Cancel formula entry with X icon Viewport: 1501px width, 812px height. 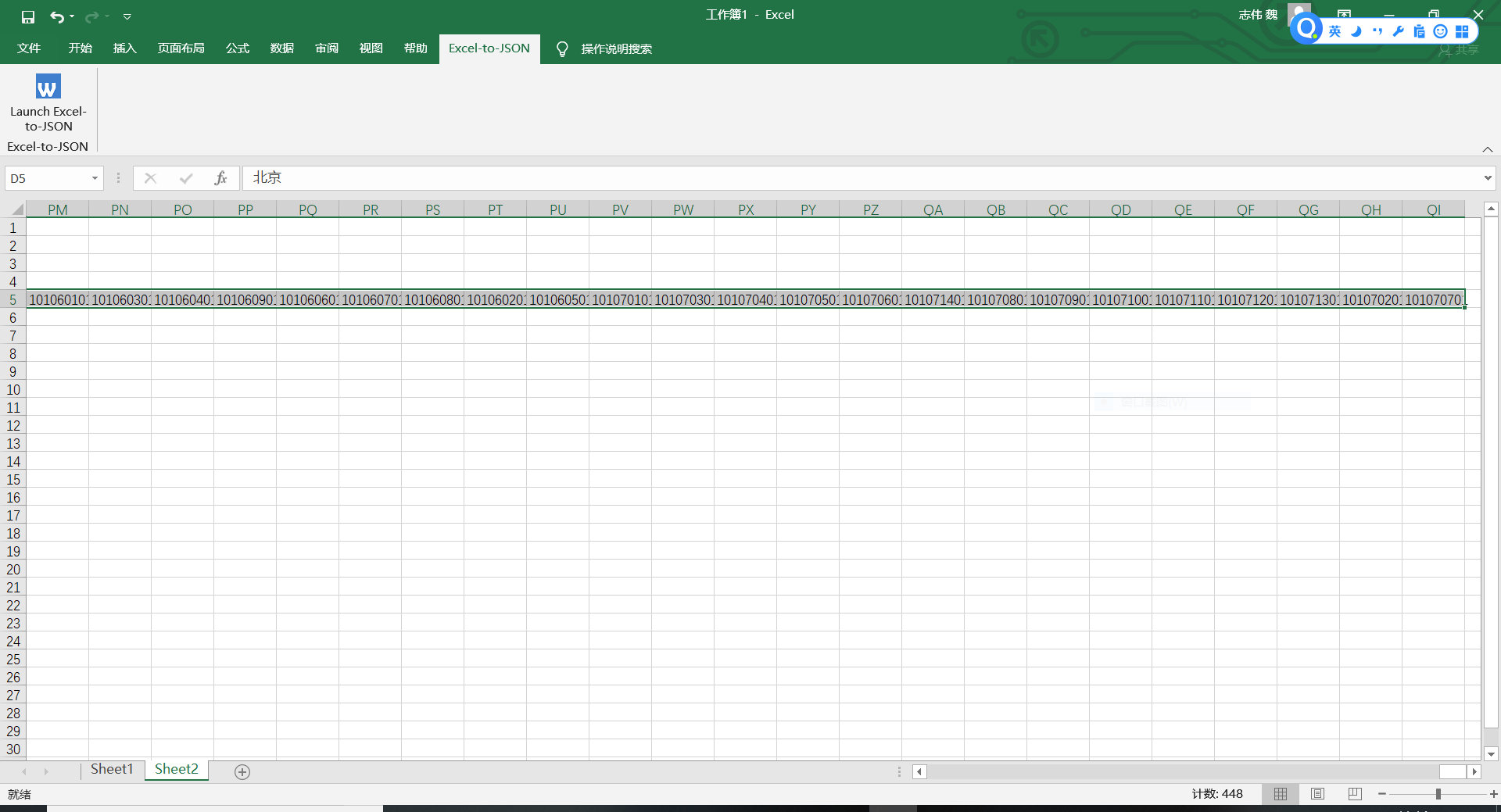point(151,178)
